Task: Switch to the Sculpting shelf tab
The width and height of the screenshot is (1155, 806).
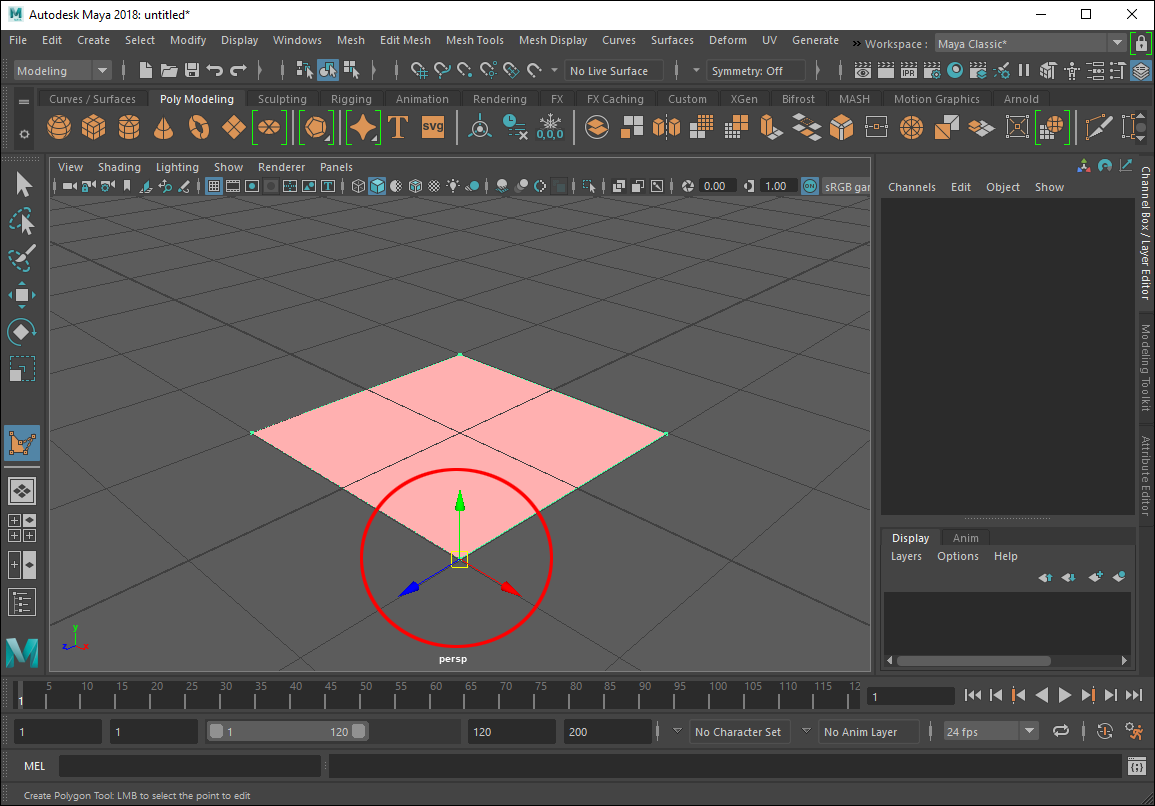Action: [x=282, y=99]
